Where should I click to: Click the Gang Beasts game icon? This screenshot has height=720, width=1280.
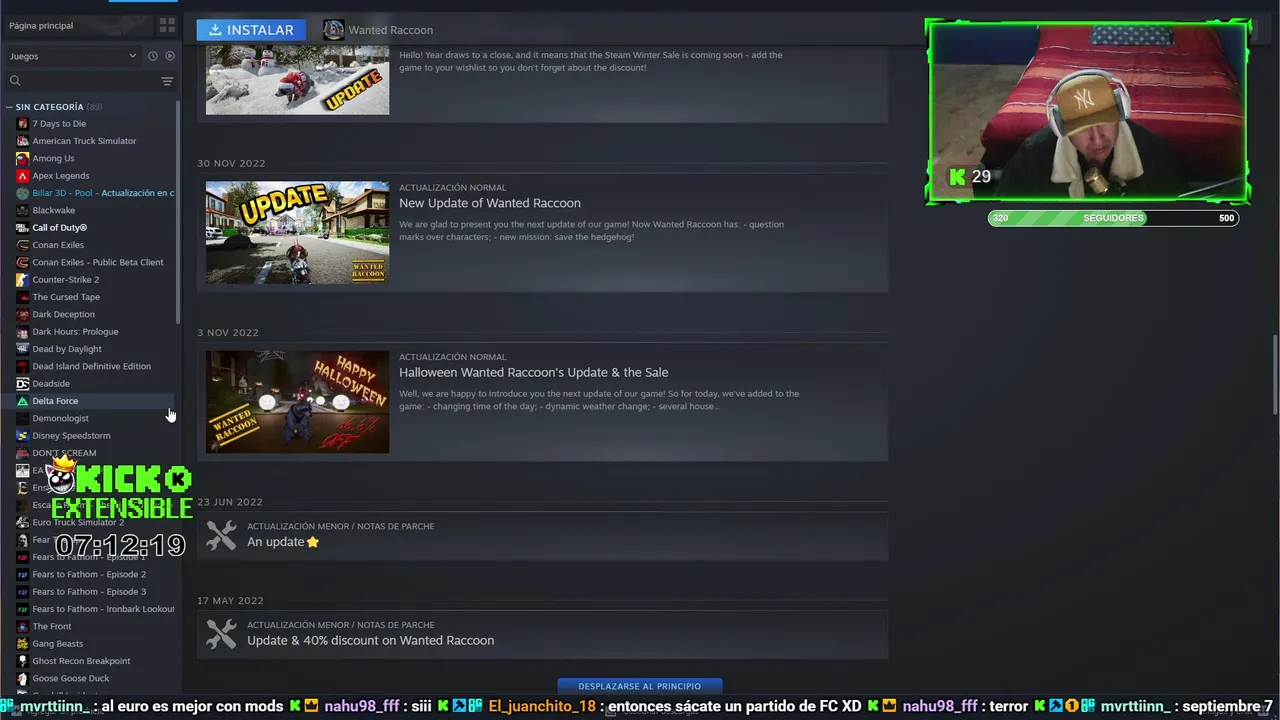coord(23,644)
